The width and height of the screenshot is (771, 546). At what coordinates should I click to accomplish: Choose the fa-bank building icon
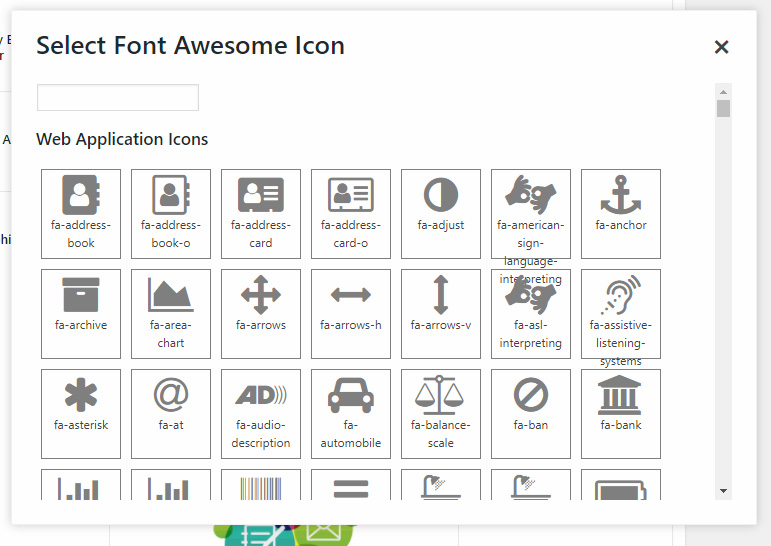tap(621, 414)
